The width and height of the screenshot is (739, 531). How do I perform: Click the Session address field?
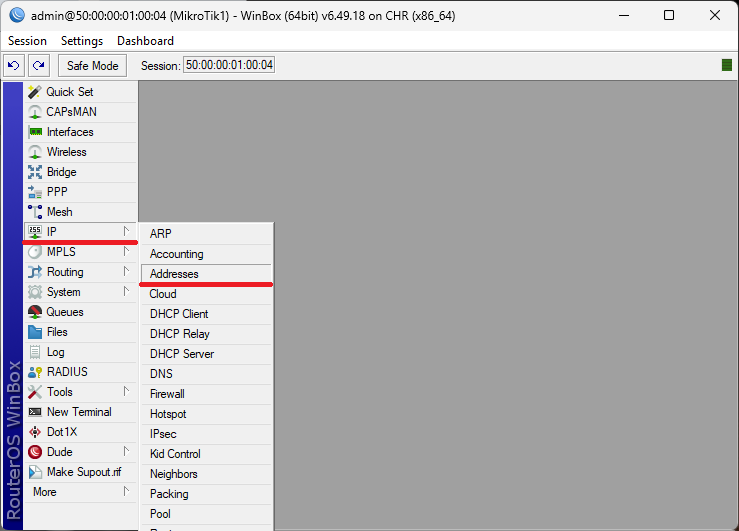pyautogui.click(x=228, y=65)
